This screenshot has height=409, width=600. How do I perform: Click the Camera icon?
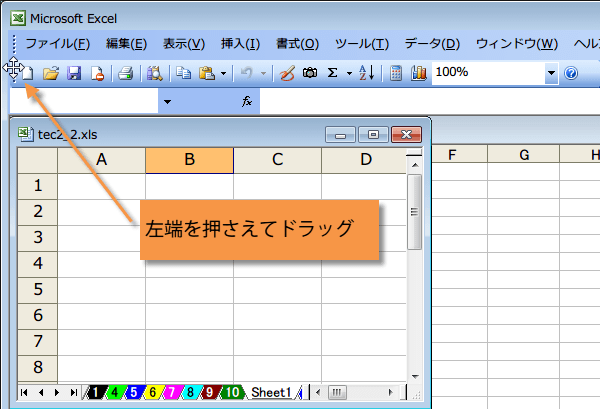[310, 72]
